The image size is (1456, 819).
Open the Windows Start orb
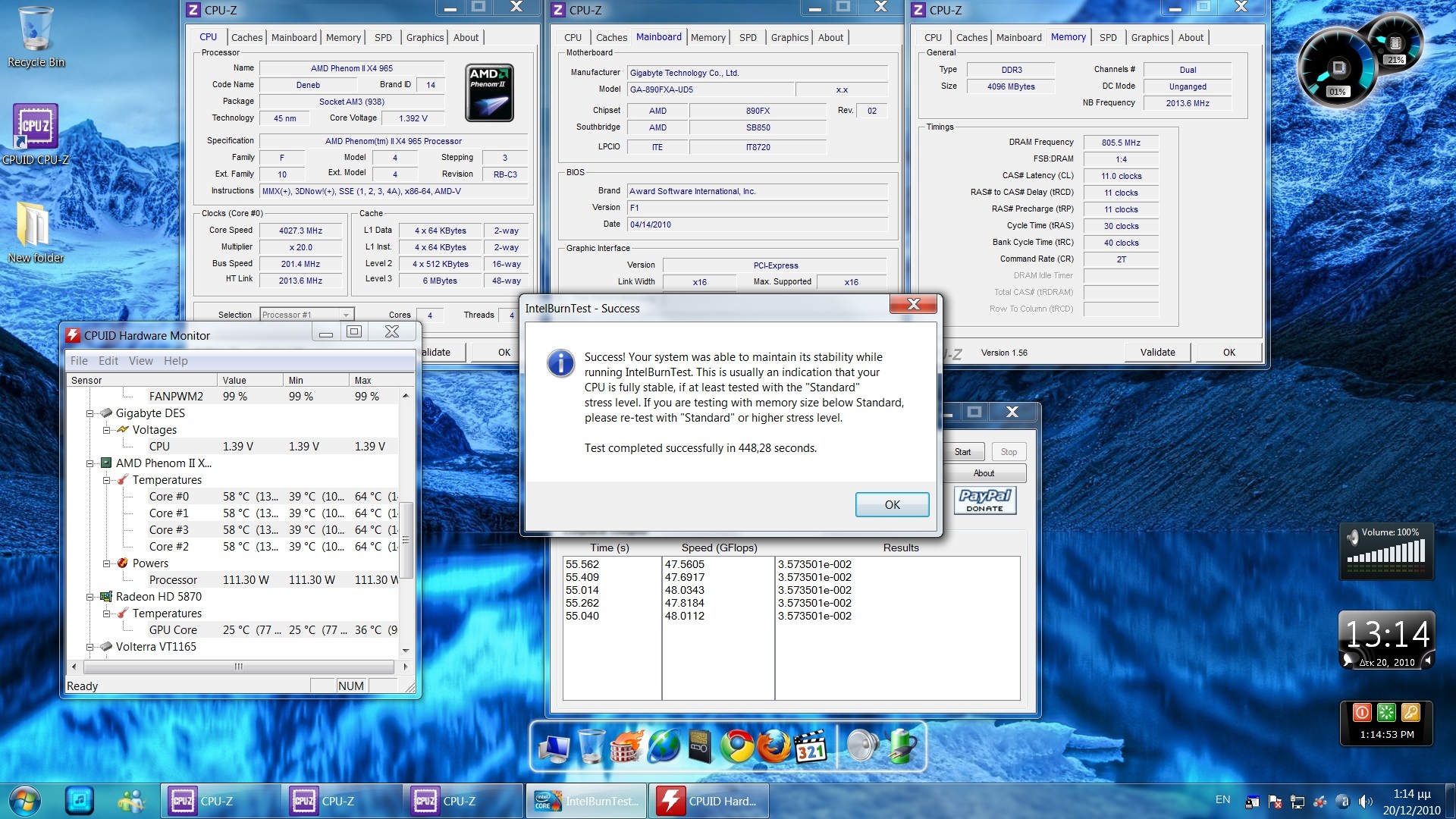coord(25,801)
